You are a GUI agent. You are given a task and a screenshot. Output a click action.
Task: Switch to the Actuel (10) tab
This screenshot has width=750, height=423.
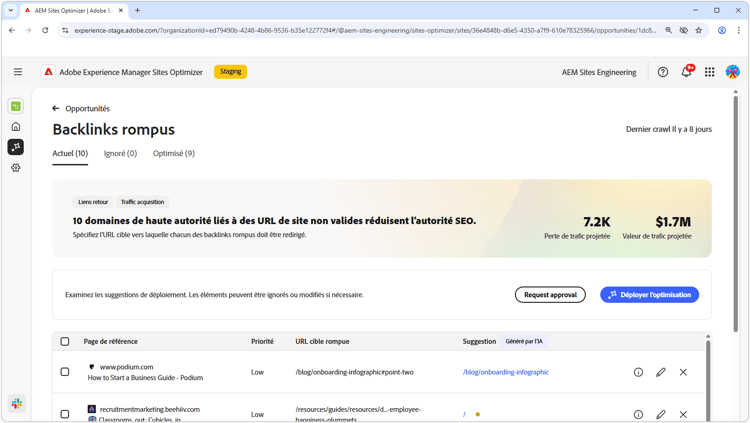click(70, 154)
